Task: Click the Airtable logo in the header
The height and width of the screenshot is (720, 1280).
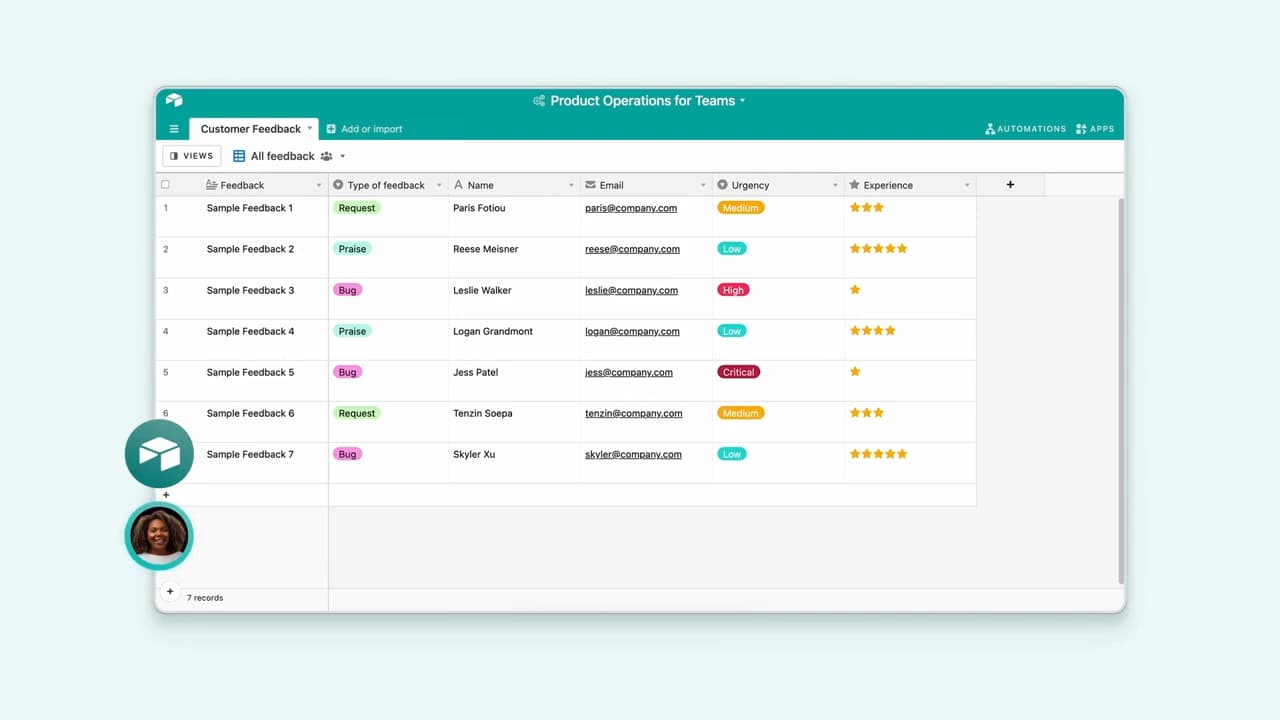Action: click(174, 100)
